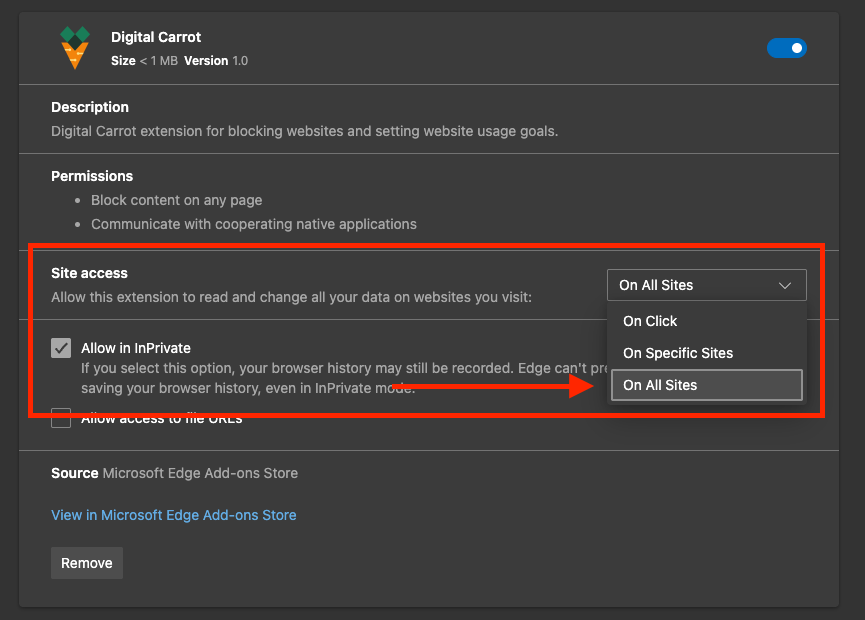Image resolution: width=865 pixels, height=620 pixels.
Task: Open the Site access dropdown box
Action: (705, 285)
